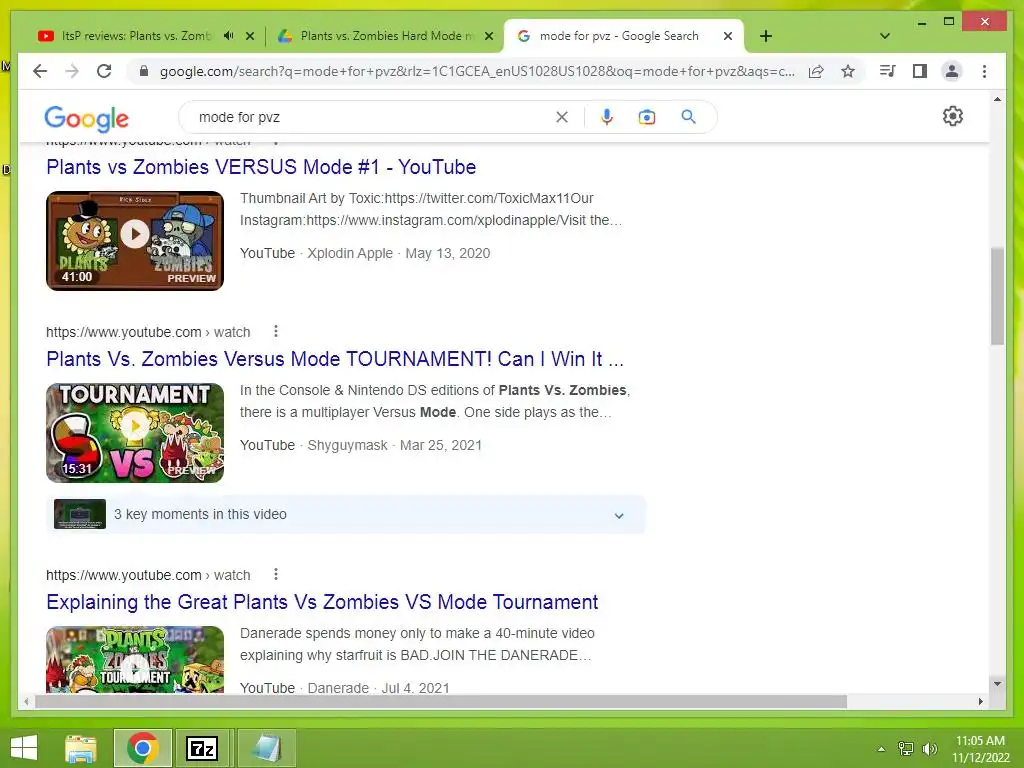This screenshot has height=768, width=1024.
Task: Click the key moments preview thumbnail
Action: [80, 514]
